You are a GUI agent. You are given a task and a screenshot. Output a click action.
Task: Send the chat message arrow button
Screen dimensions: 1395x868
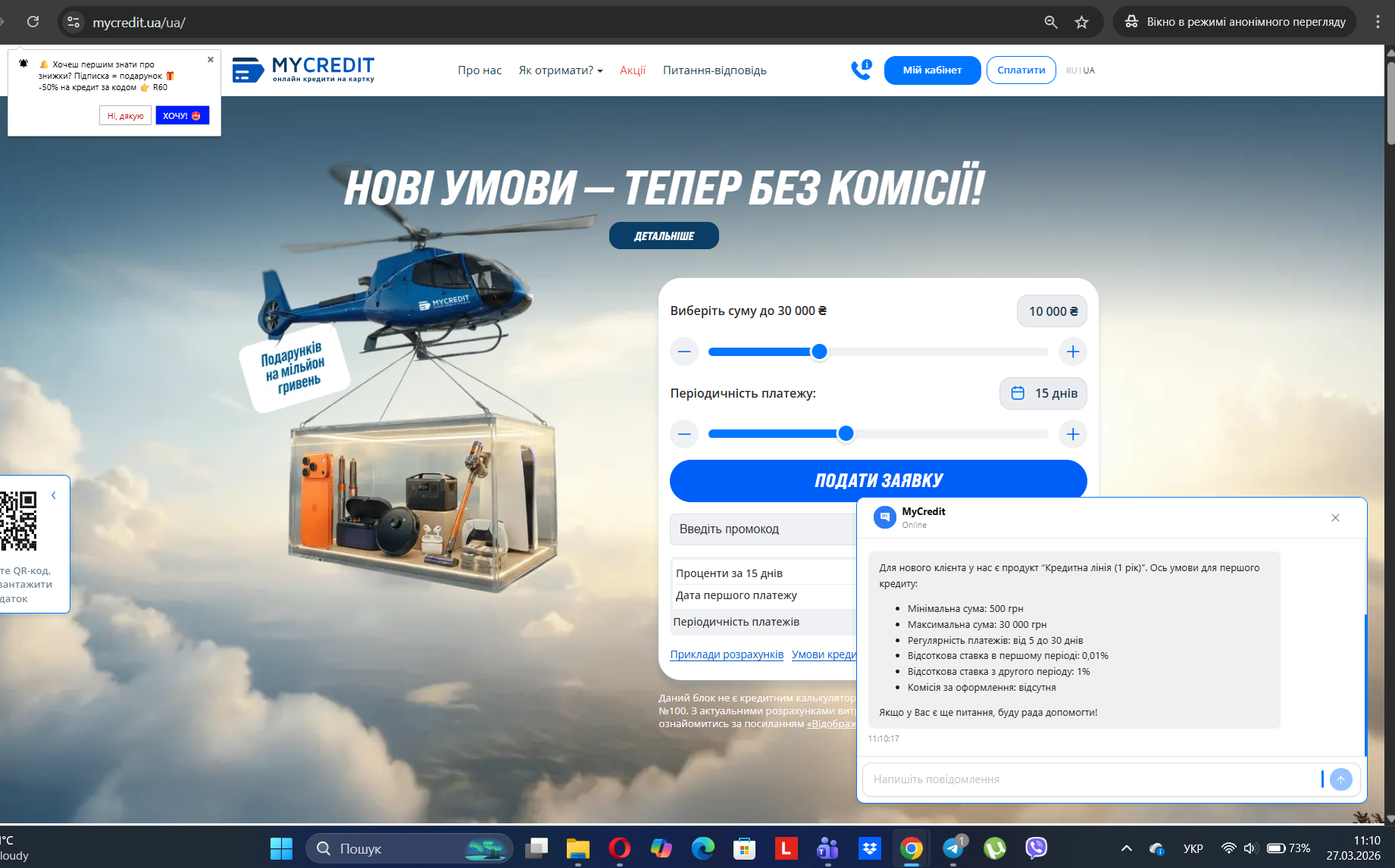(1340, 779)
